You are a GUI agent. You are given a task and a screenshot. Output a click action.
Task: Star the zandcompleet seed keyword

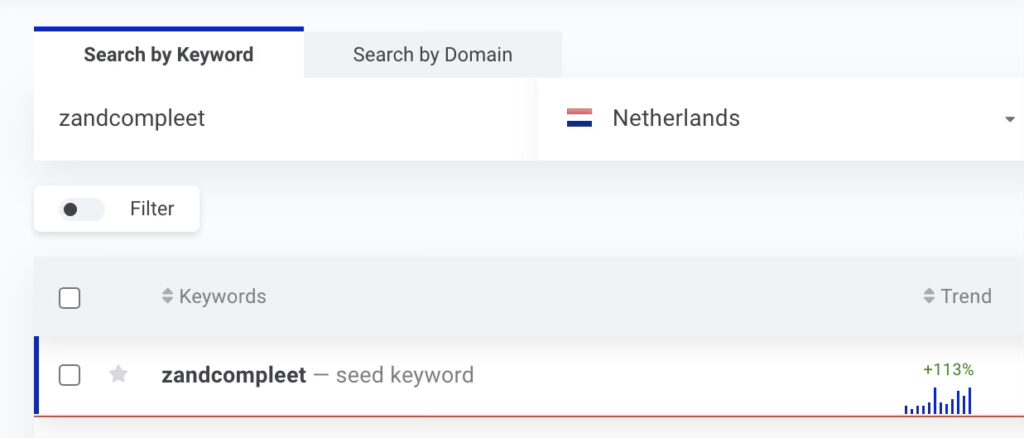[x=118, y=375]
